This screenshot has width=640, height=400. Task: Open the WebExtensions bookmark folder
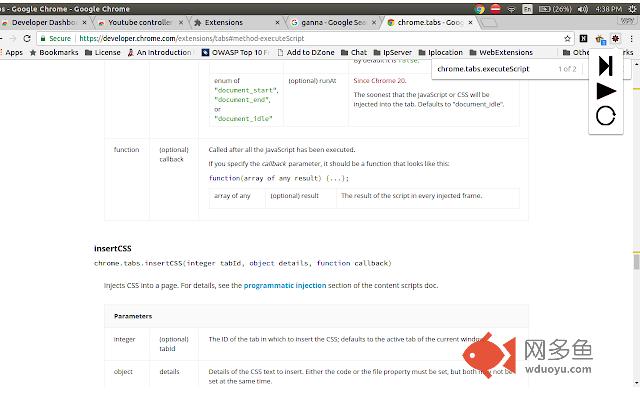tap(501, 52)
